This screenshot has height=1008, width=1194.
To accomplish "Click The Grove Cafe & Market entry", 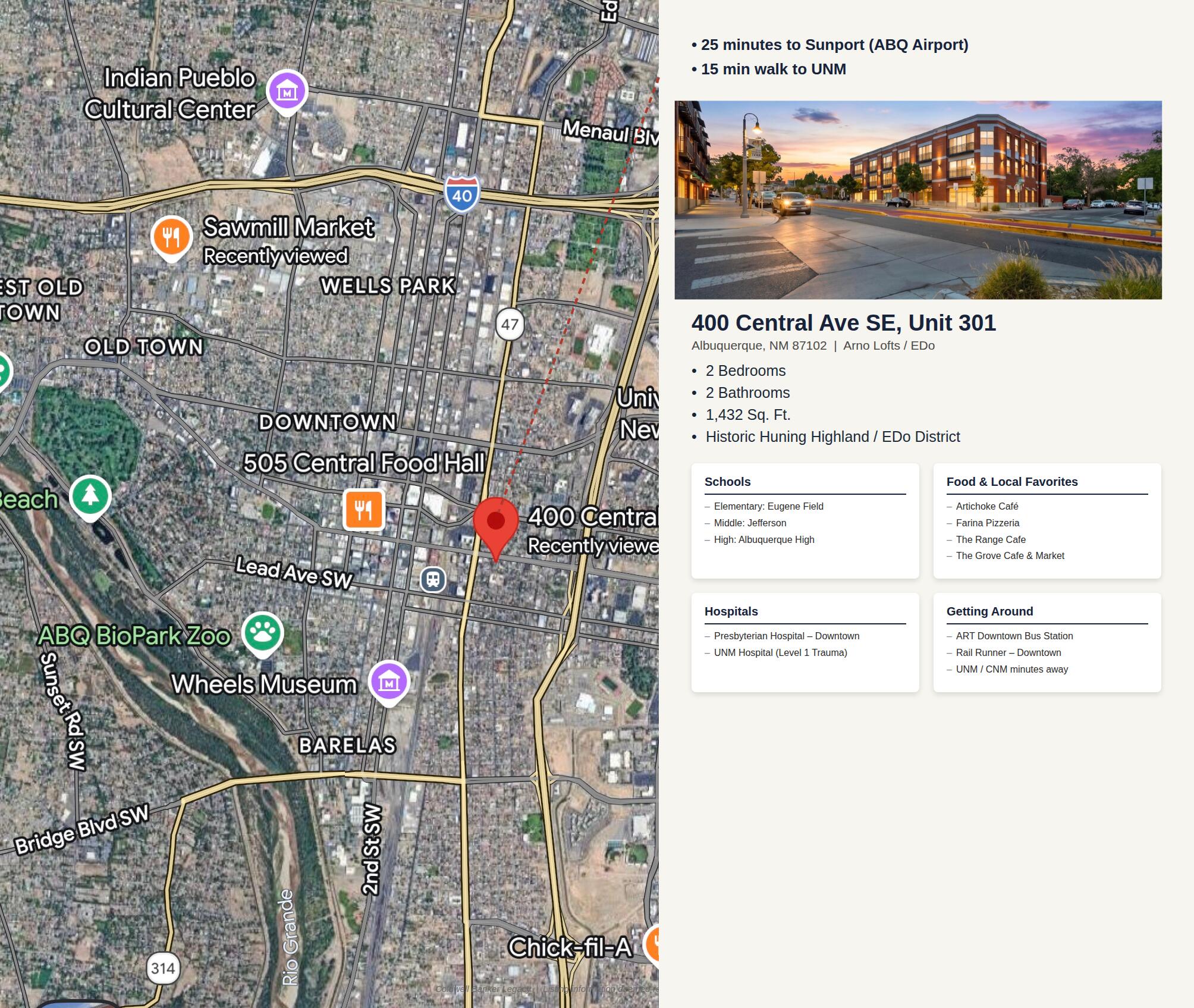I will (1010, 555).
